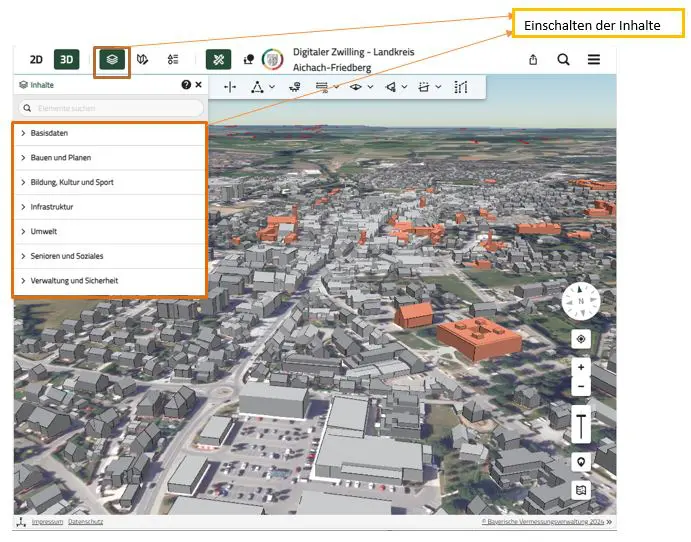Switch to 3D view mode
The height and width of the screenshot is (542, 691).
66,60
